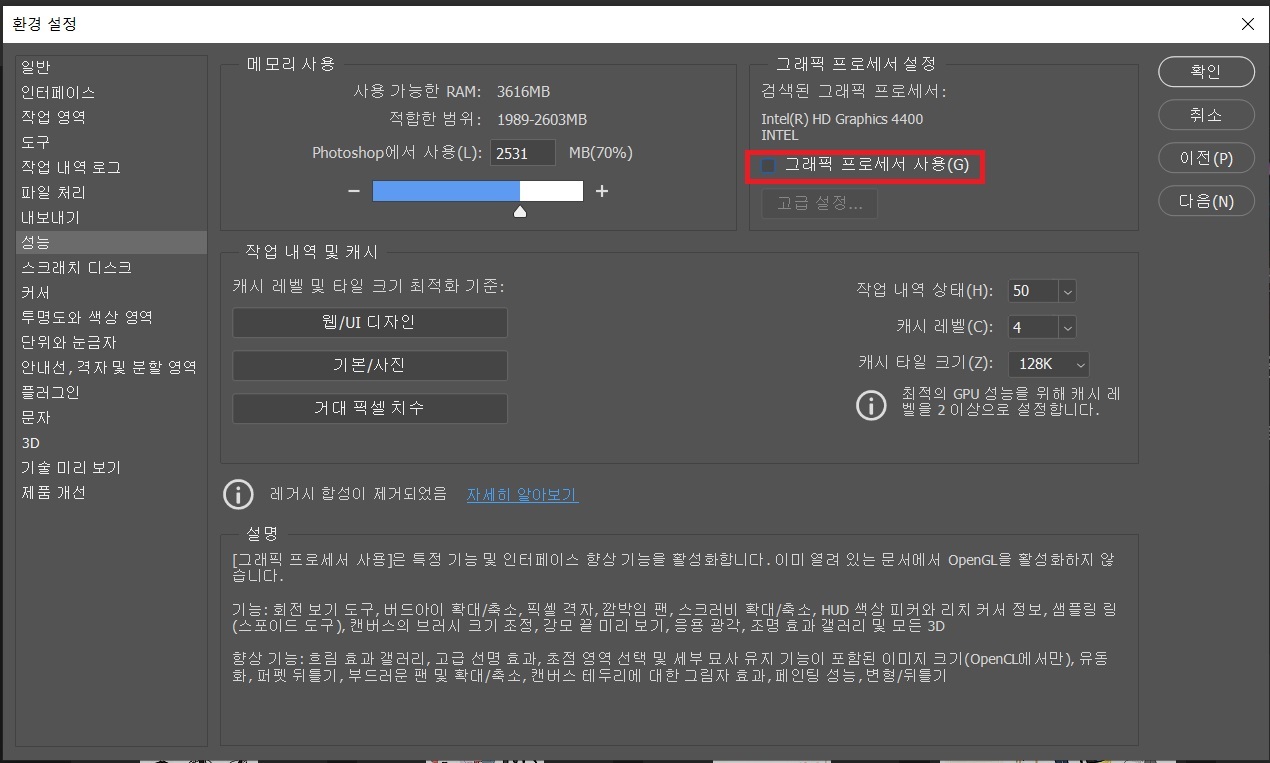The image size is (1270, 763).
Task: Open 스크래치 디스크 settings
Action: tap(76, 267)
